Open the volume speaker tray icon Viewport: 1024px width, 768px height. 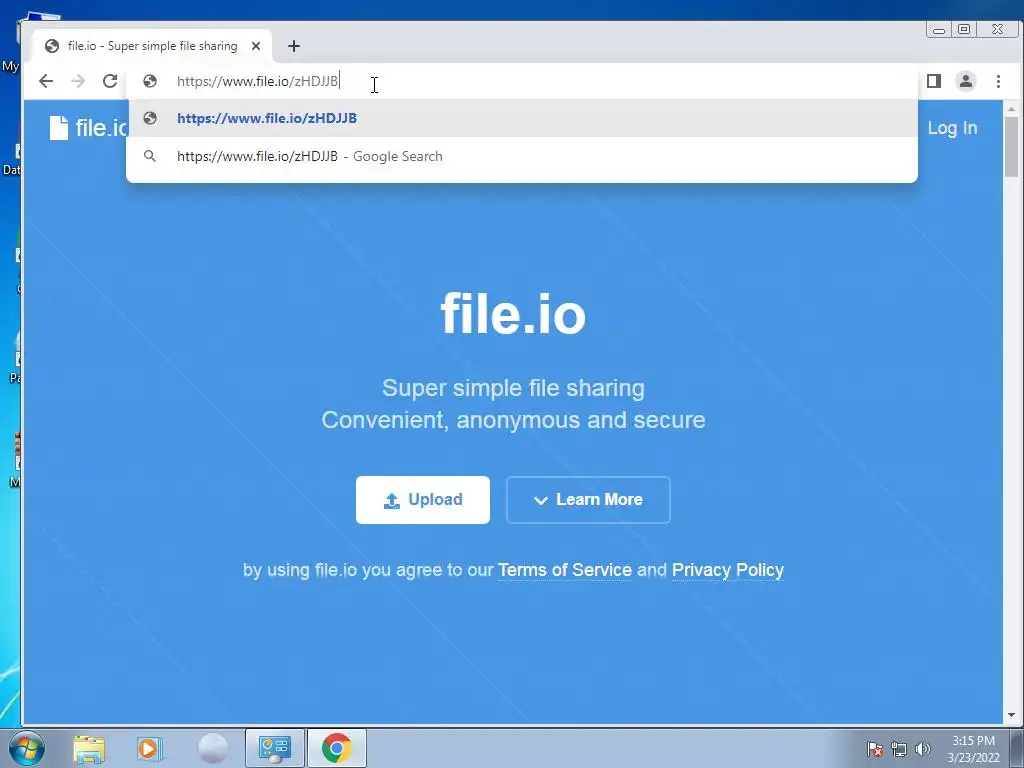(x=922, y=748)
